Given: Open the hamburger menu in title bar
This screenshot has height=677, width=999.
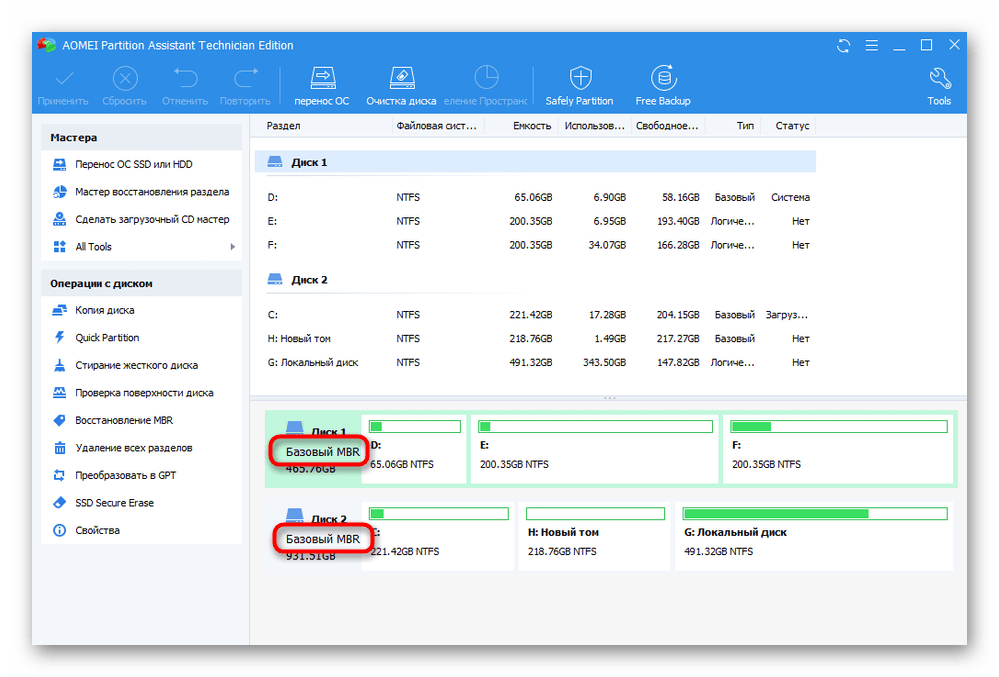Looking at the screenshot, I should pos(871,45).
